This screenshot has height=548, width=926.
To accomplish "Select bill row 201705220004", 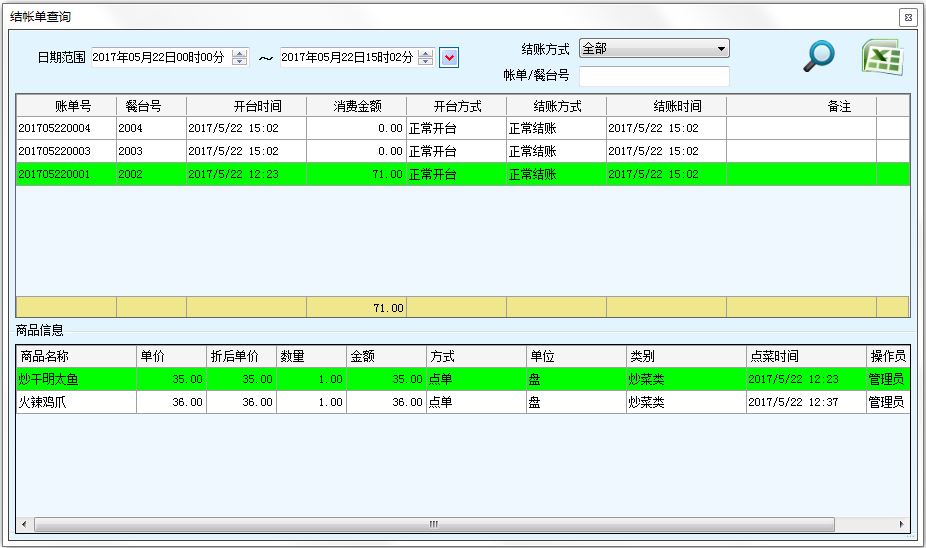I will [x=463, y=128].
